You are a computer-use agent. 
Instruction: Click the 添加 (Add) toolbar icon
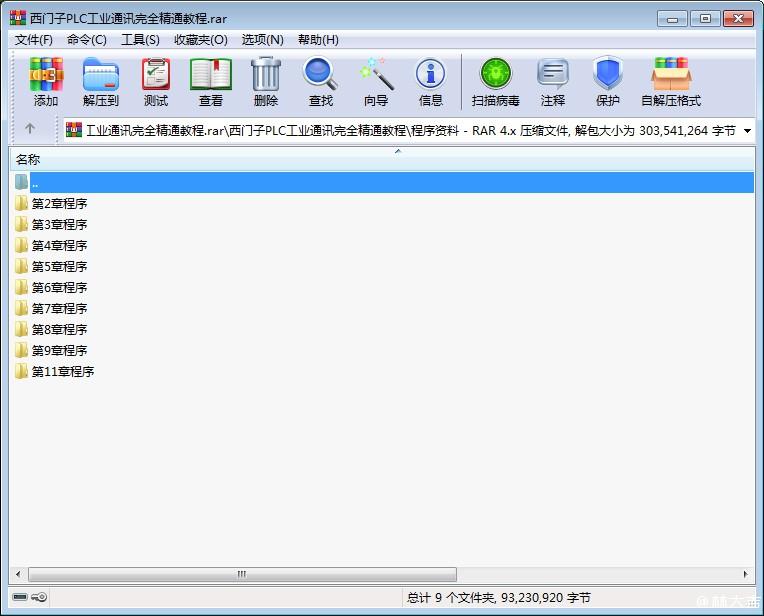[46, 82]
